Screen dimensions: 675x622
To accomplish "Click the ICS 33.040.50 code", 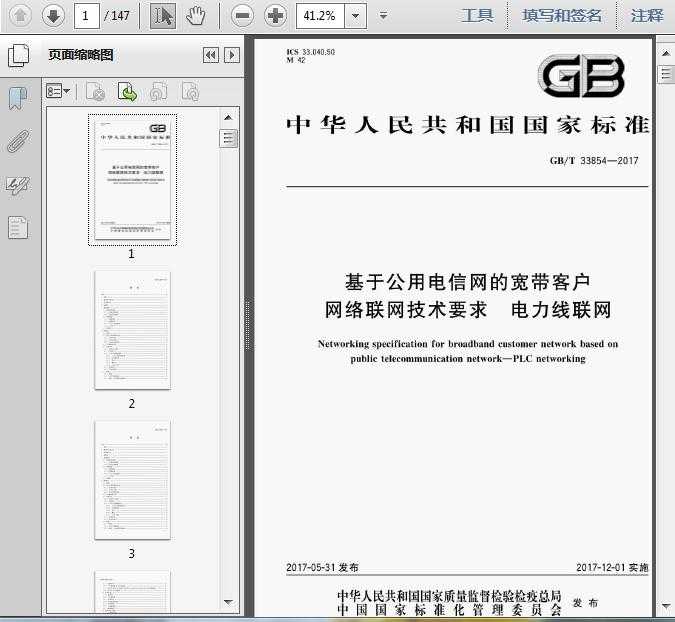I will [310, 52].
